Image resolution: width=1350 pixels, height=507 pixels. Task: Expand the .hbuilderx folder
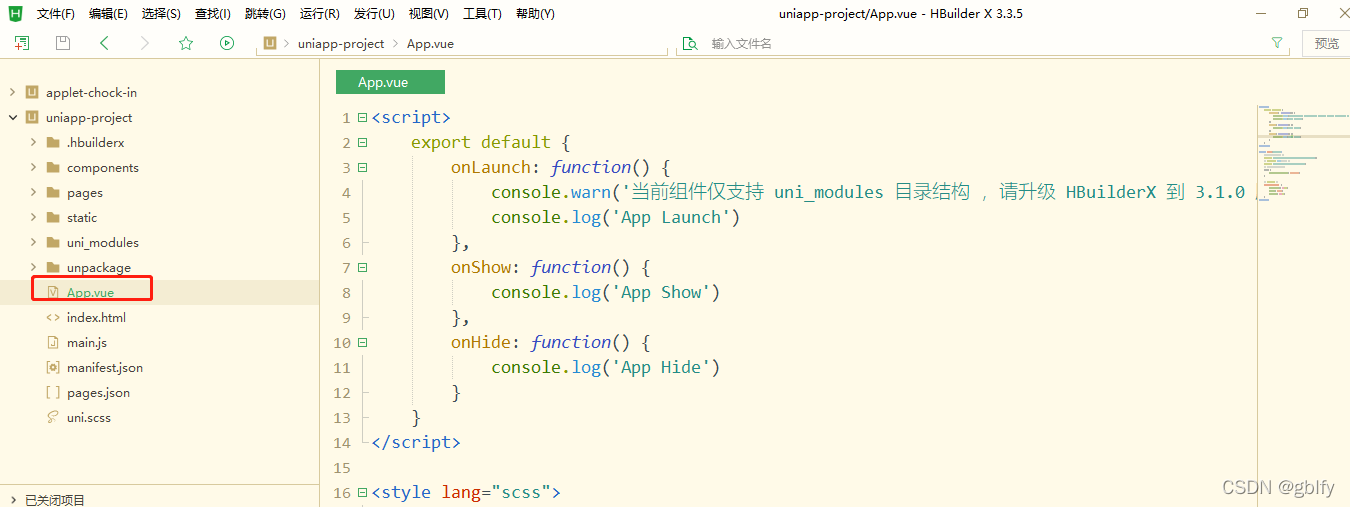[33, 142]
